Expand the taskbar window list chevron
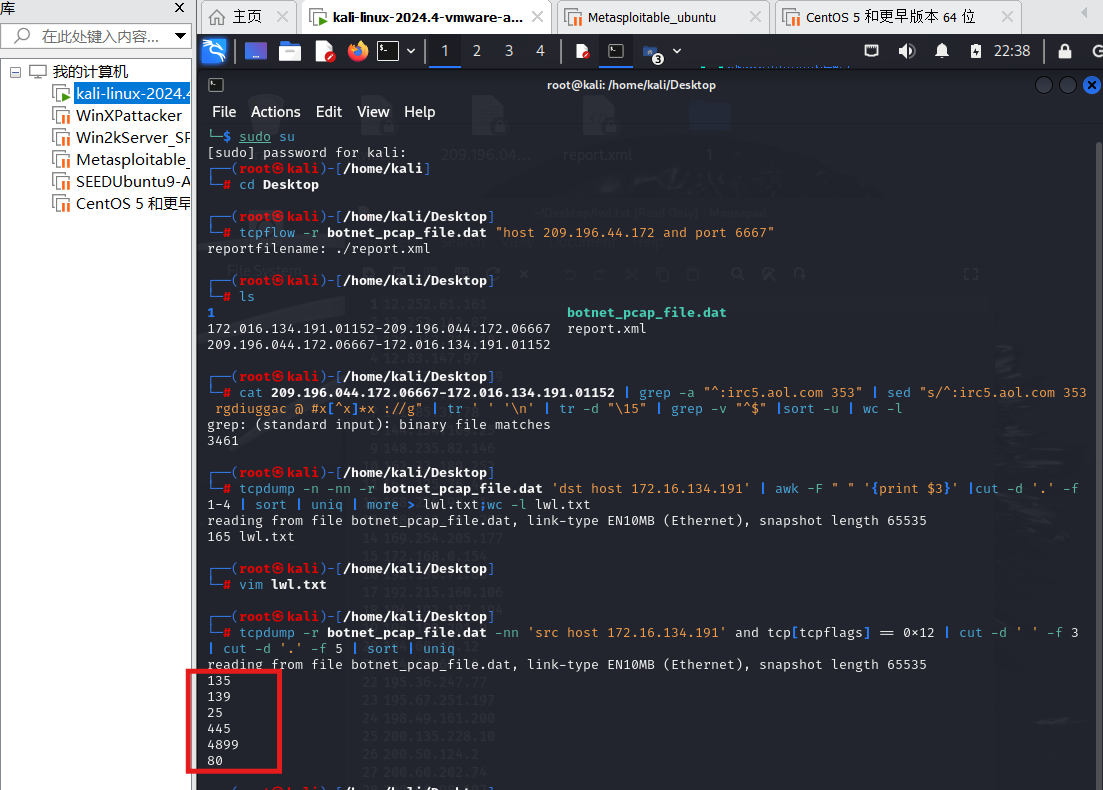 (x=677, y=51)
